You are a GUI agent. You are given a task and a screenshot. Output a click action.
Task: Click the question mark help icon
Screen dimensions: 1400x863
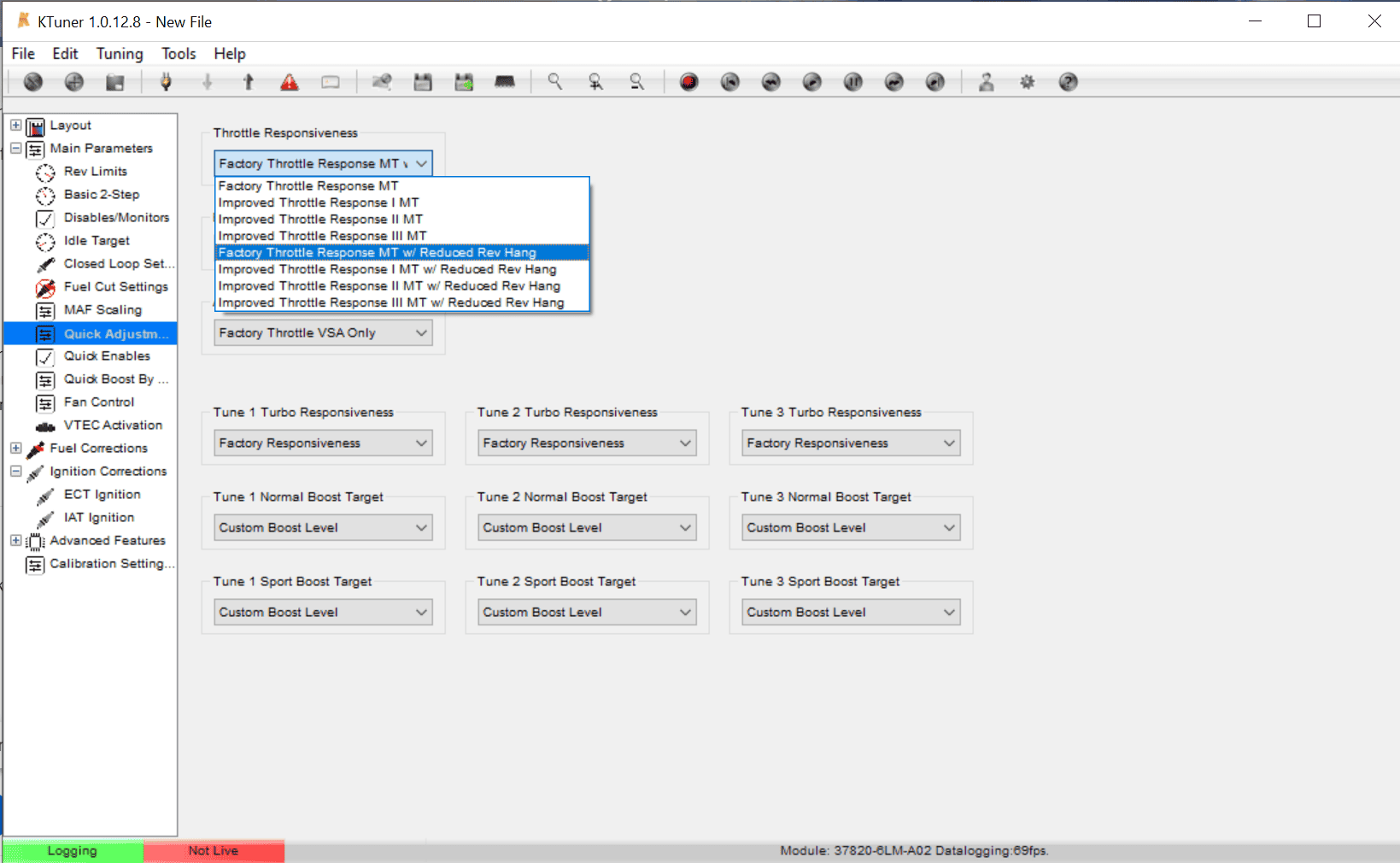coord(1068,82)
